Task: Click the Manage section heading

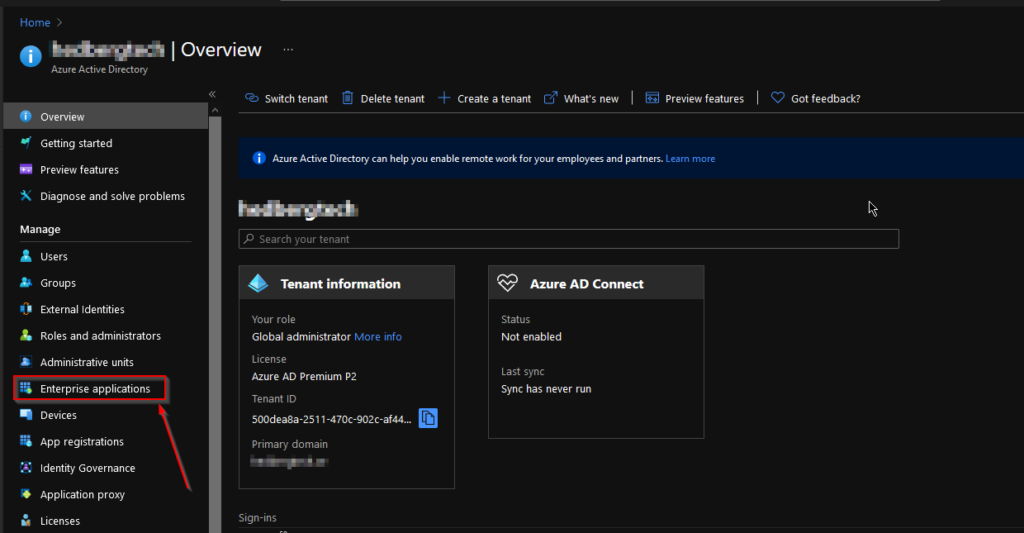Action: (40, 229)
